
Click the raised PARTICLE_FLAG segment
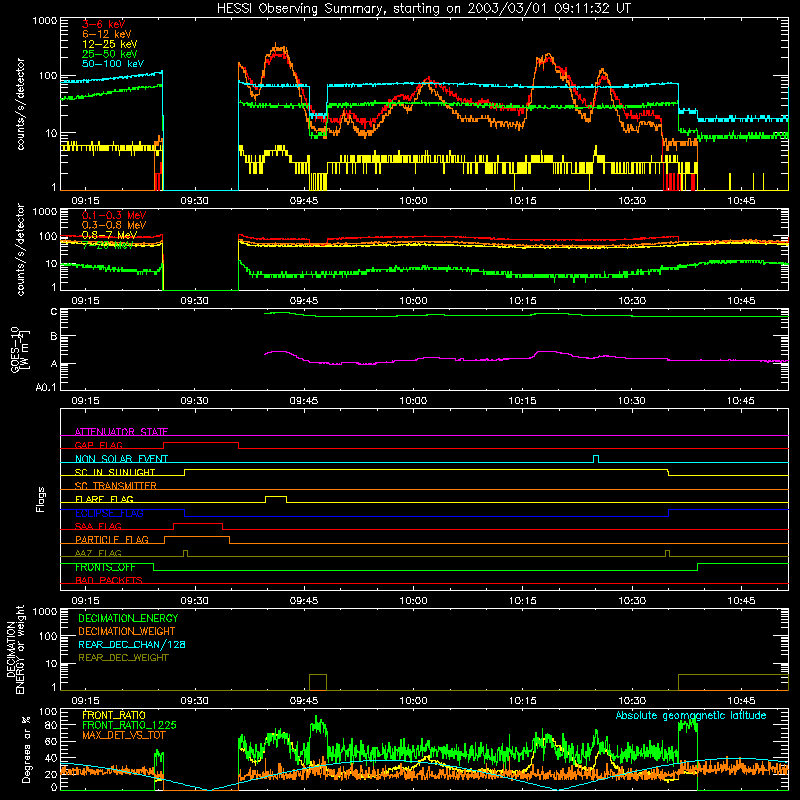click(x=197, y=537)
